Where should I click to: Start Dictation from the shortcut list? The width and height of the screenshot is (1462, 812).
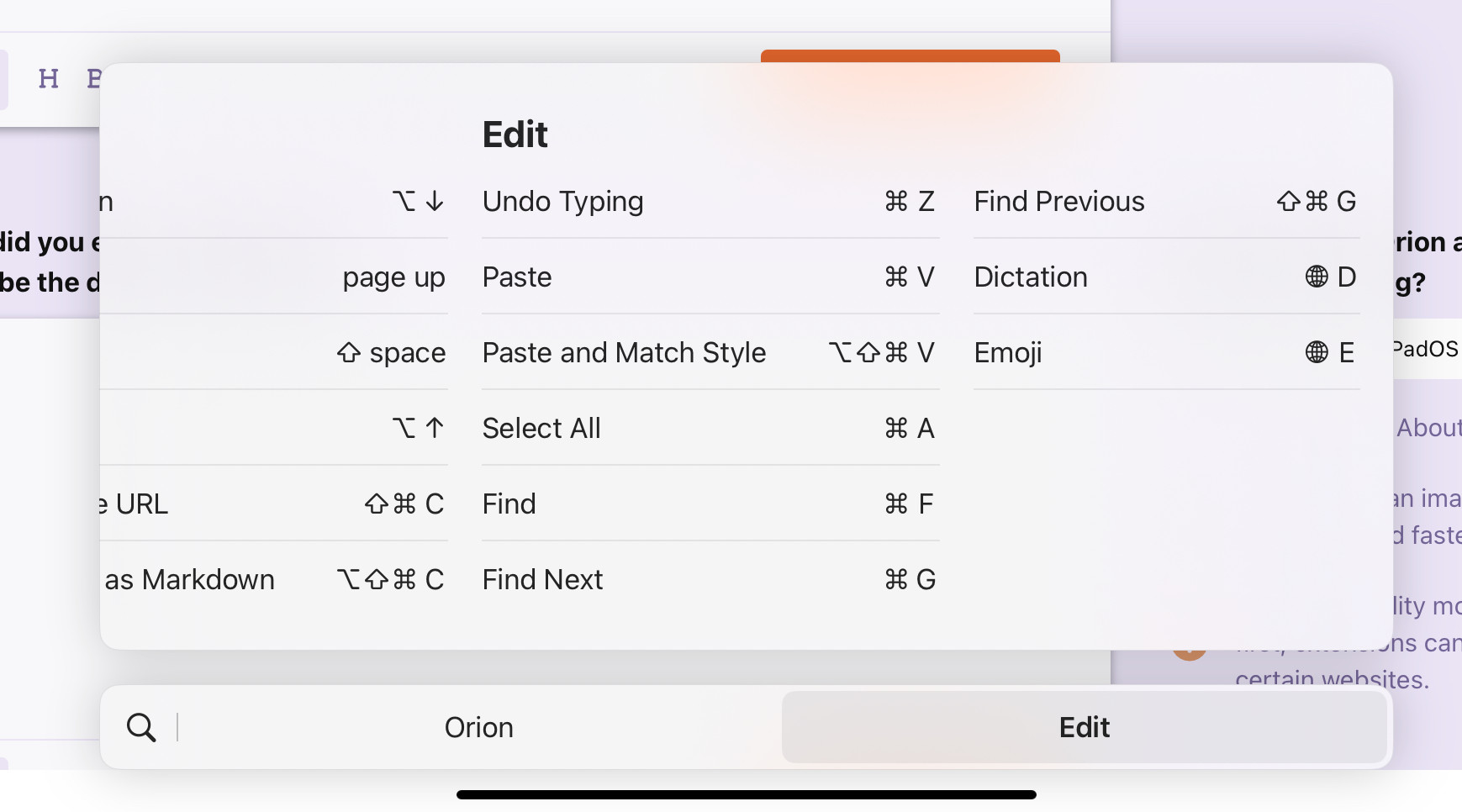(x=1165, y=277)
